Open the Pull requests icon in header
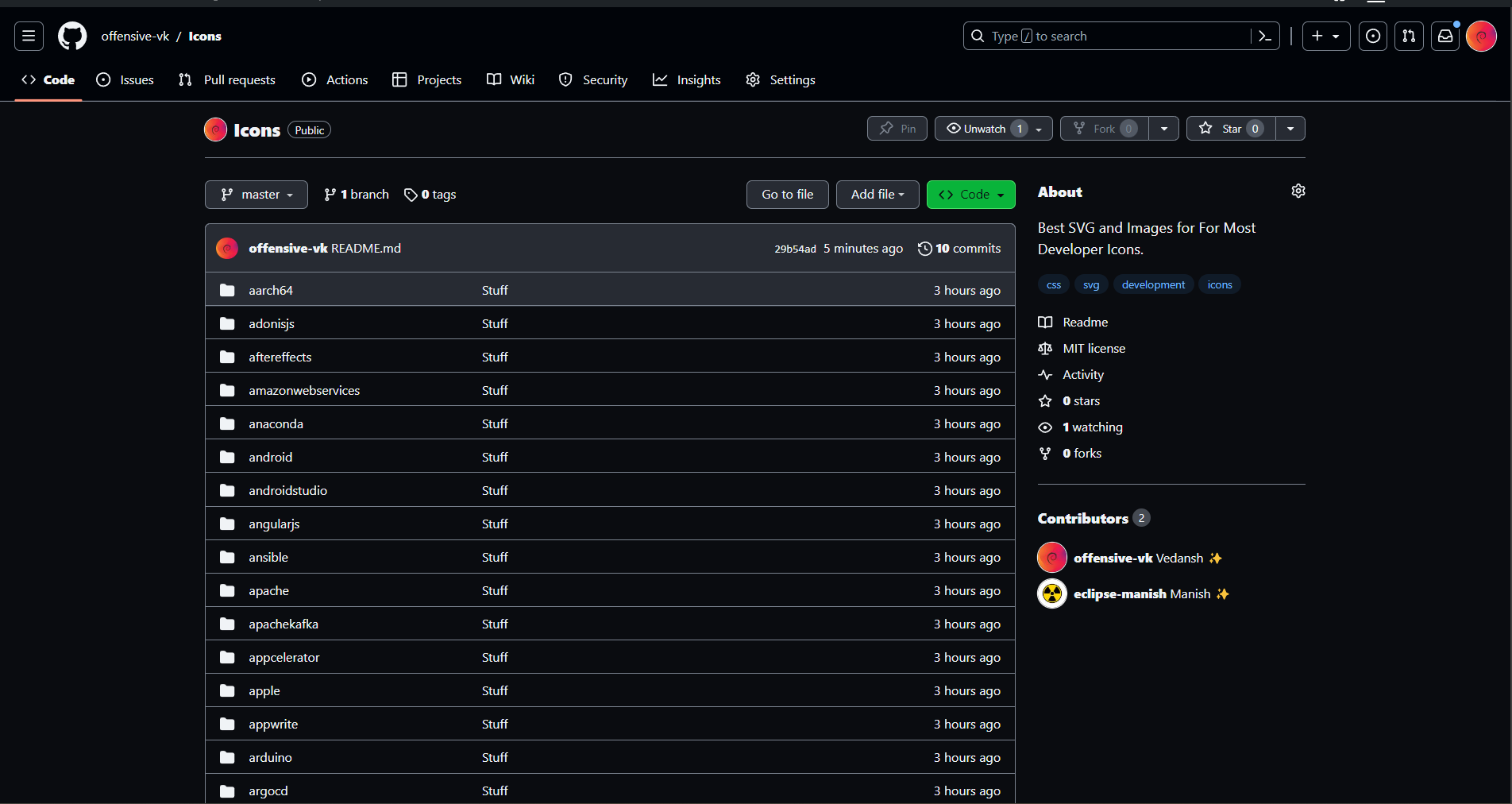 (1409, 36)
